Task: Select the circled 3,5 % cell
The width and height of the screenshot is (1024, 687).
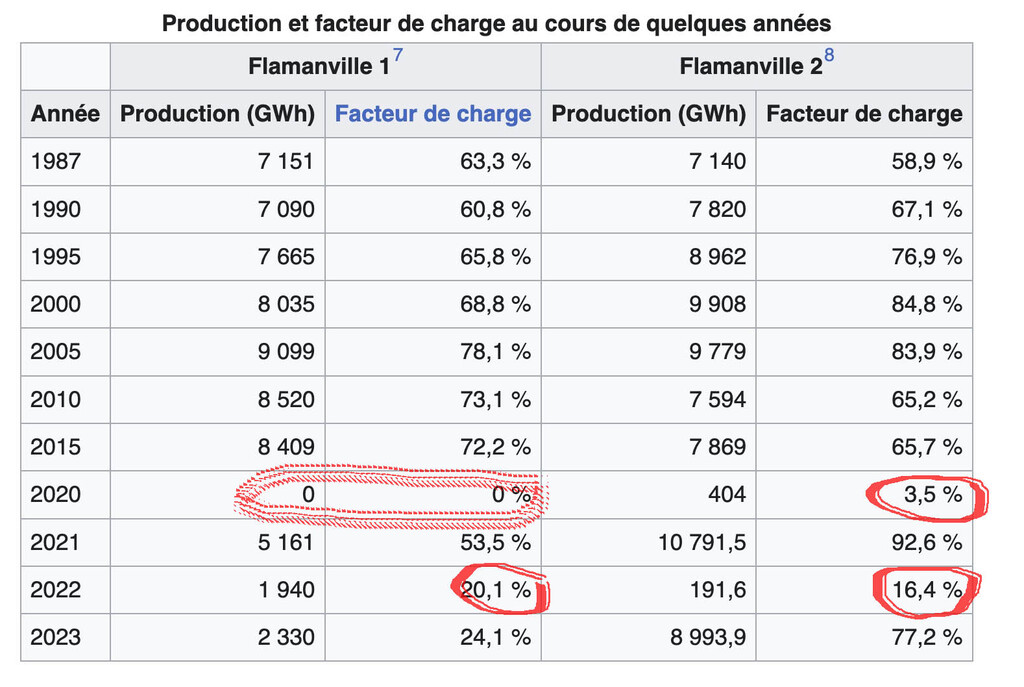Action: pyautogui.click(x=864, y=495)
